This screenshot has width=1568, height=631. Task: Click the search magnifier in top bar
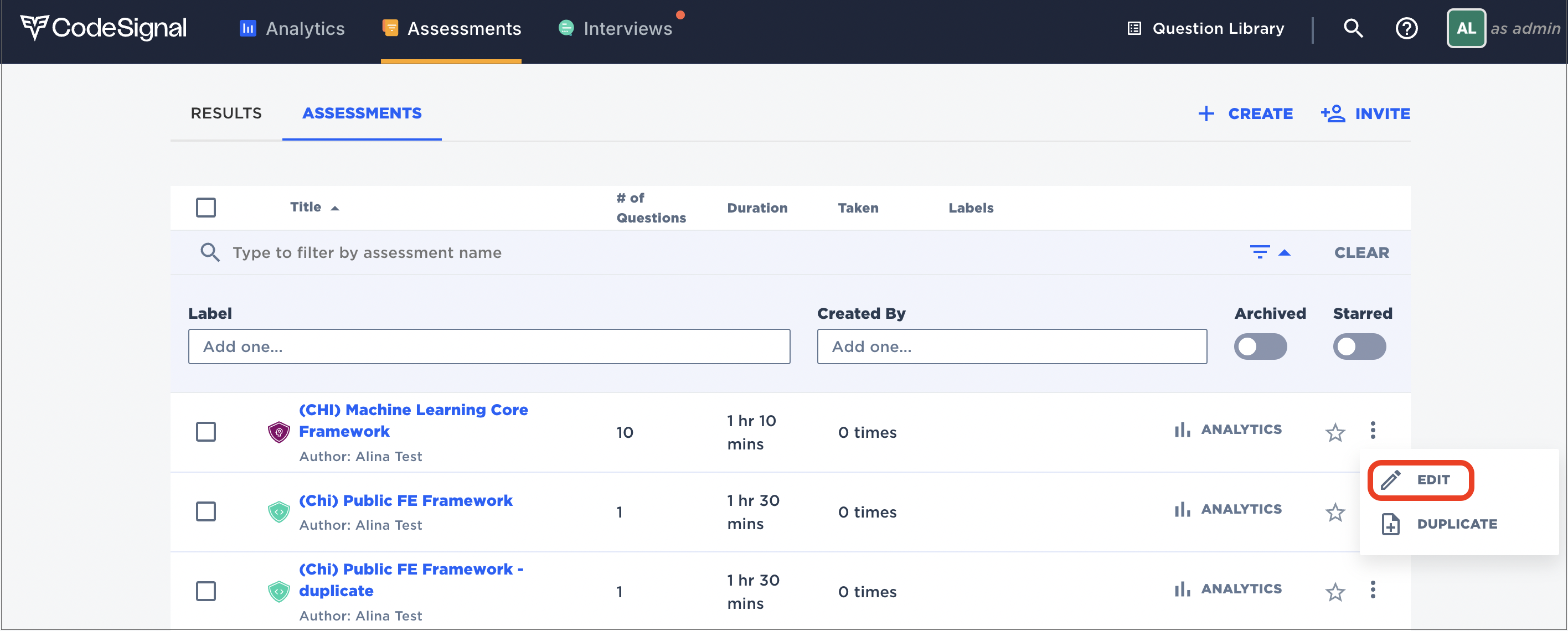tap(1353, 29)
